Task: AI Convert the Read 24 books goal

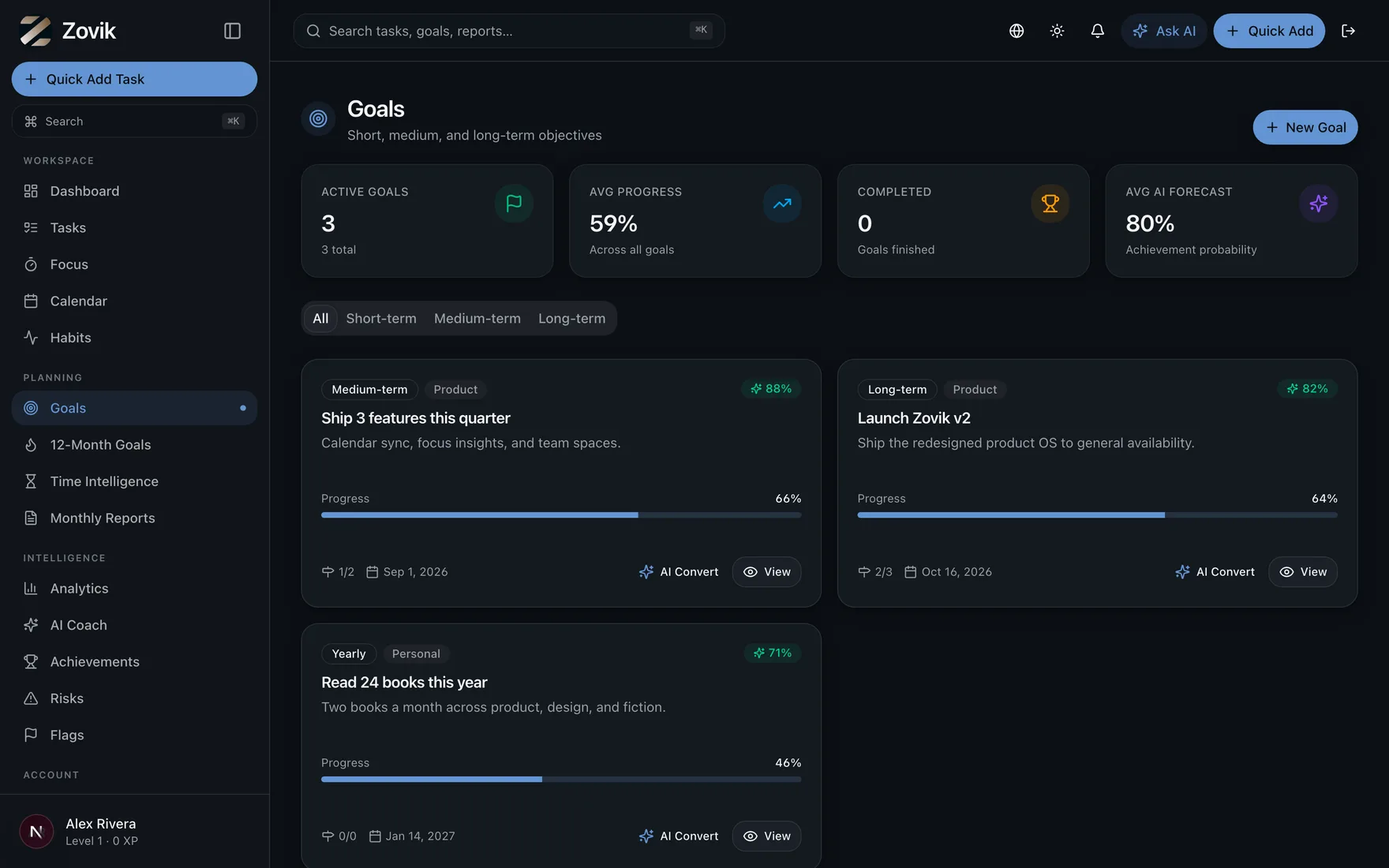Action: pos(679,836)
